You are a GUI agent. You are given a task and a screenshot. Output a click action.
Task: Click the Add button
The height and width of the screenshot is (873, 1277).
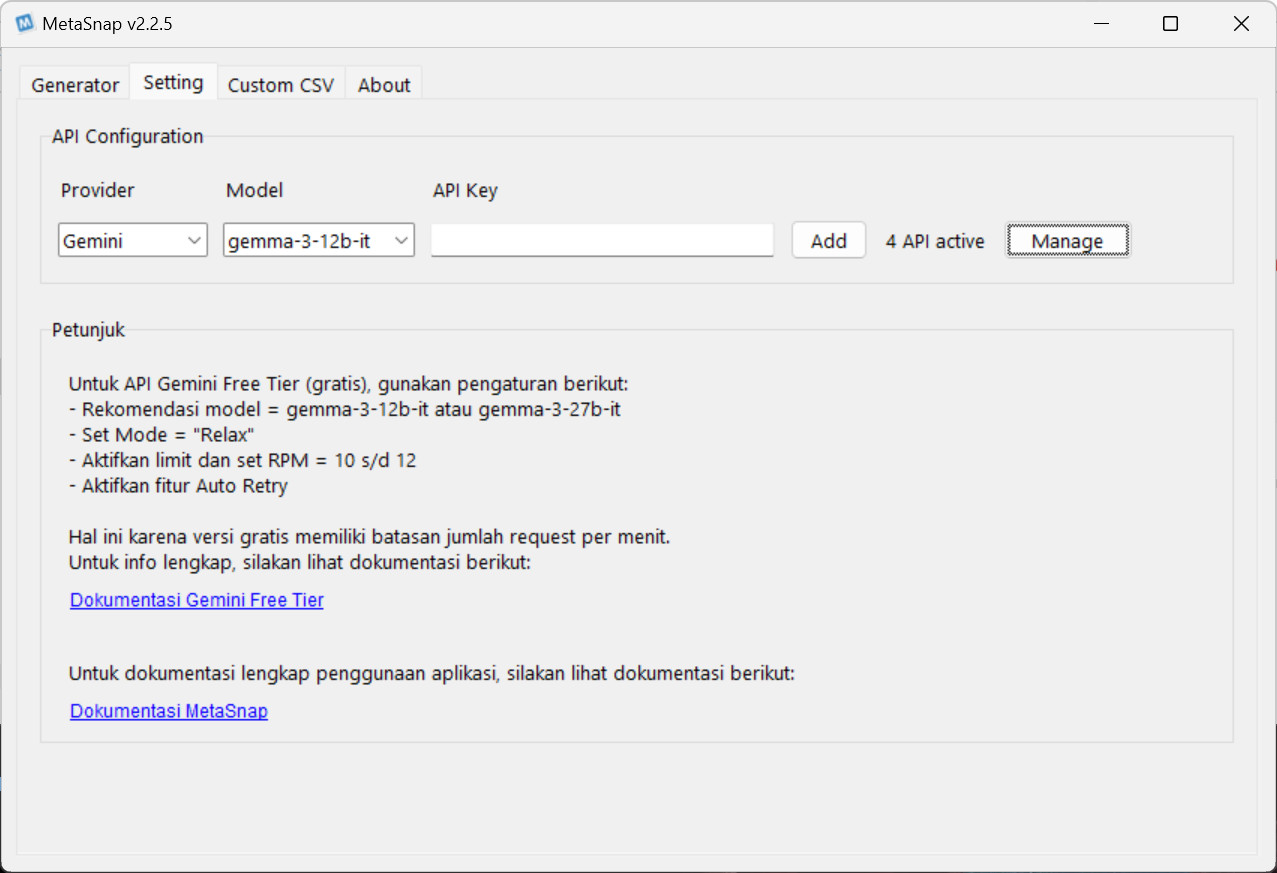(829, 240)
